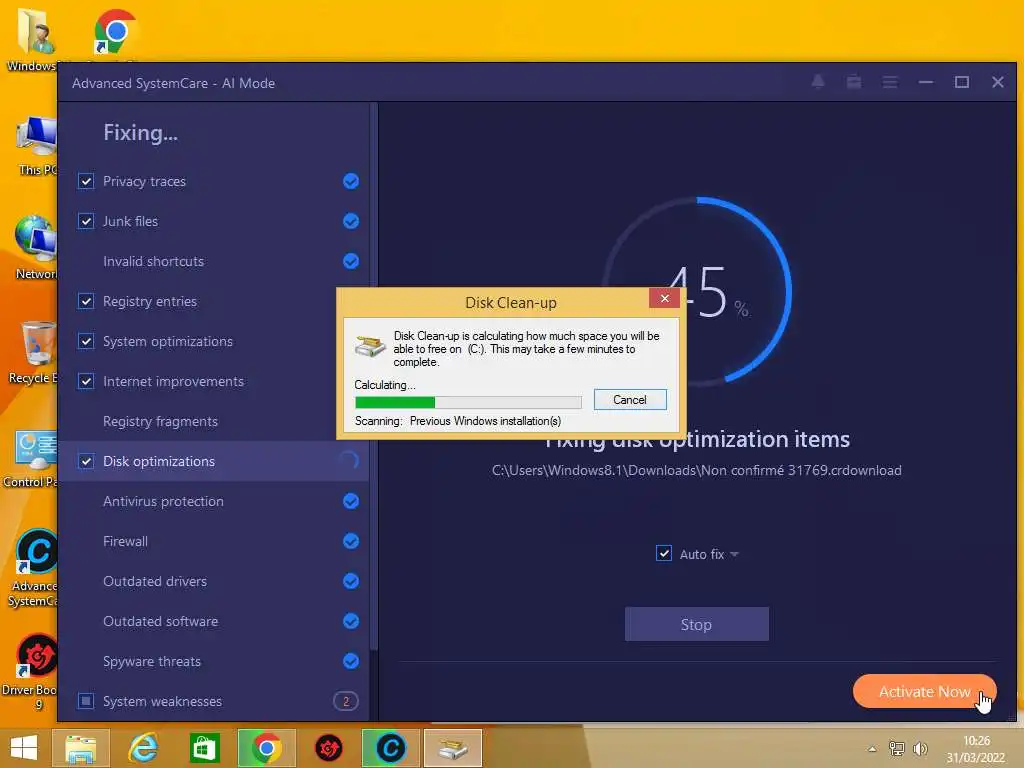The image size is (1024, 768).
Task: Click the notification bell icon in title bar
Action: (818, 82)
